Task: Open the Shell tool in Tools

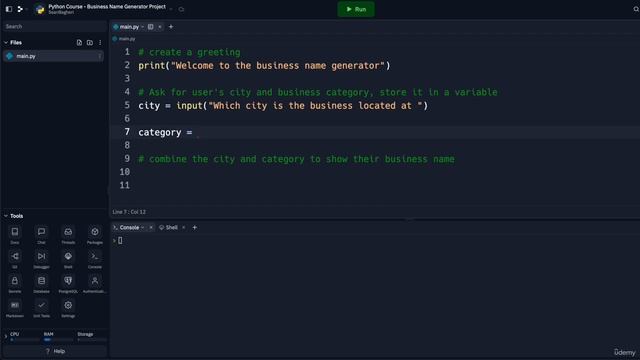Action: [x=68, y=260]
